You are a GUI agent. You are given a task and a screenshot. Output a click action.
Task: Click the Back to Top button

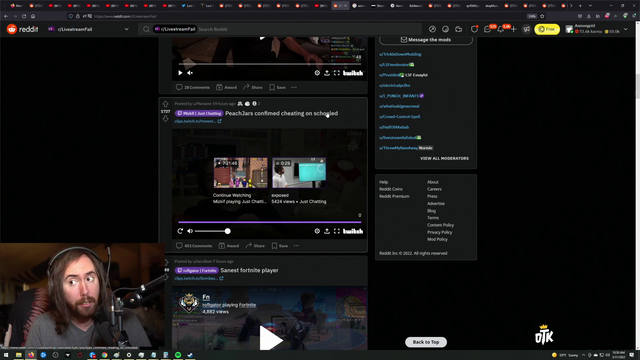point(426,342)
